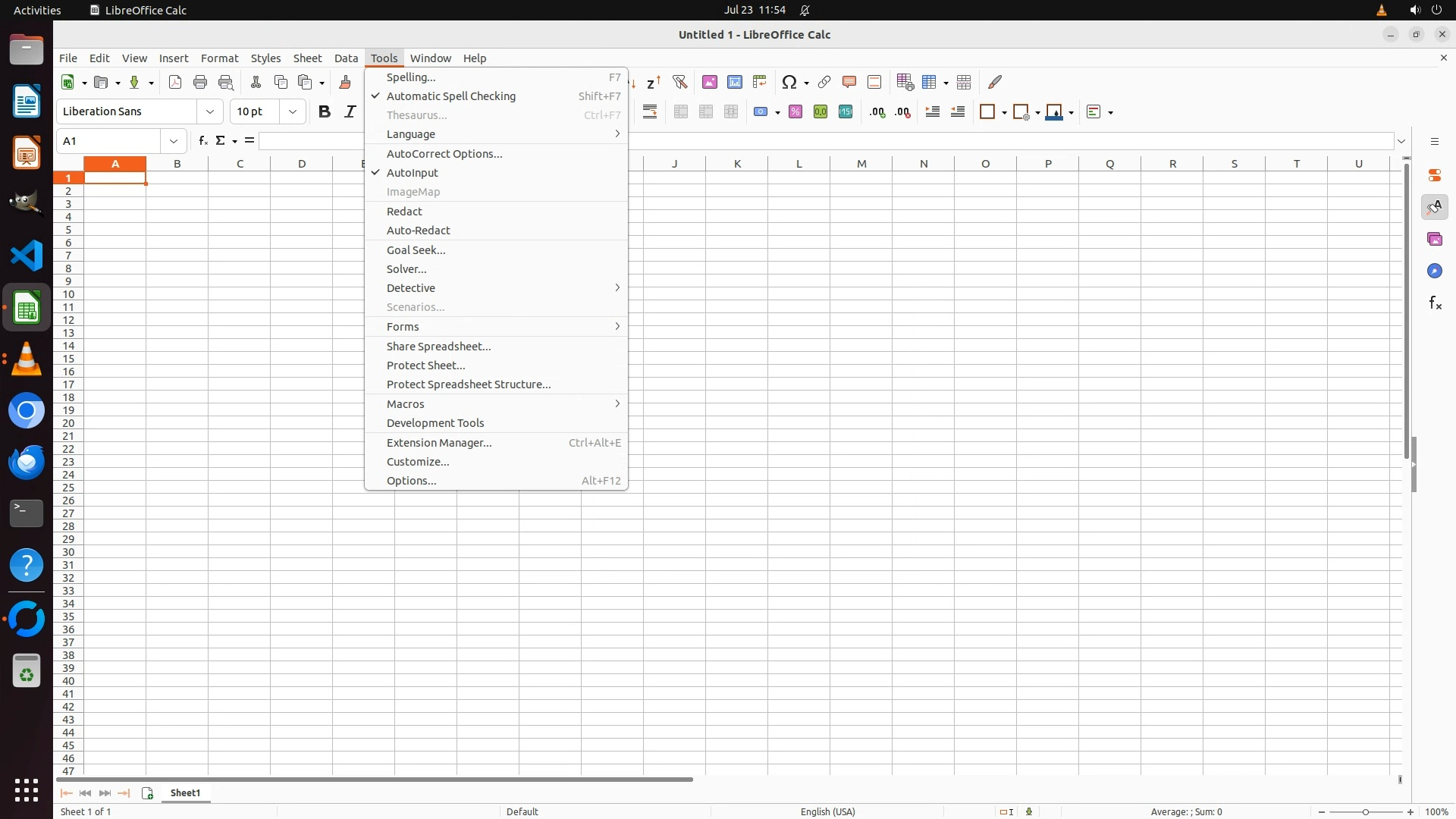This screenshot has height=819, width=1456.
Task: Open the font name dropdown
Action: 210,112
